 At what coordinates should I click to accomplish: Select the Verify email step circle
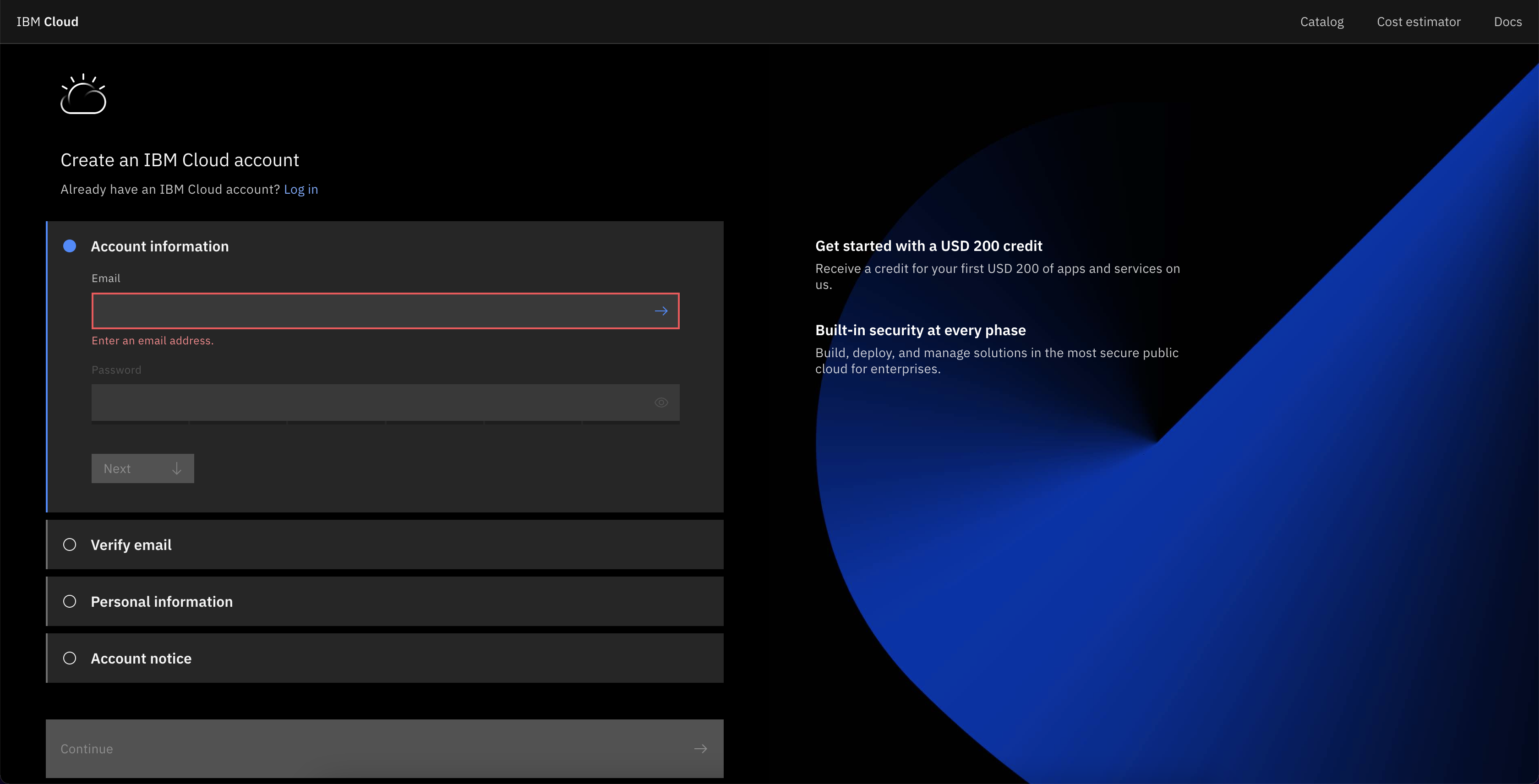tap(70, 544)
